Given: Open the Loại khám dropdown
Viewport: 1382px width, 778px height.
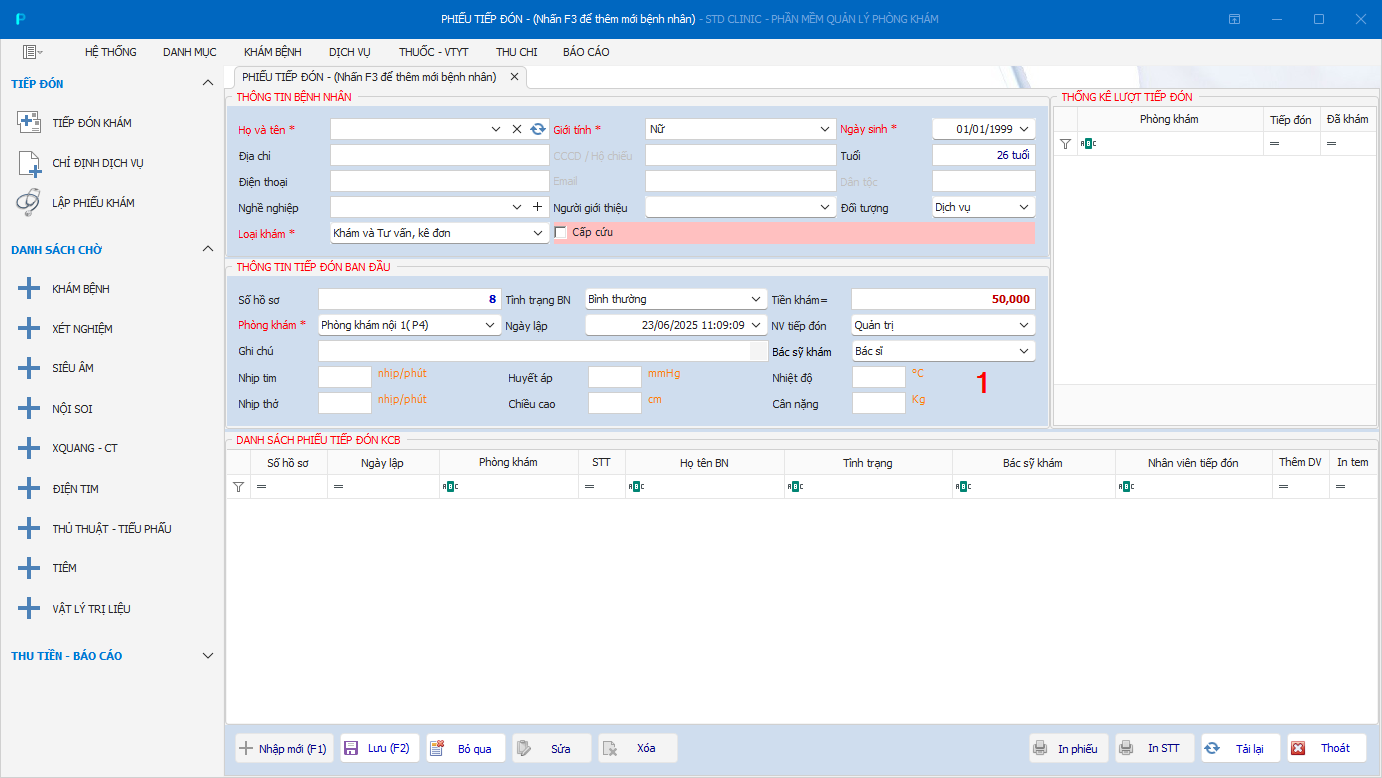Looking at the screenshot, I should click(538, 233).
